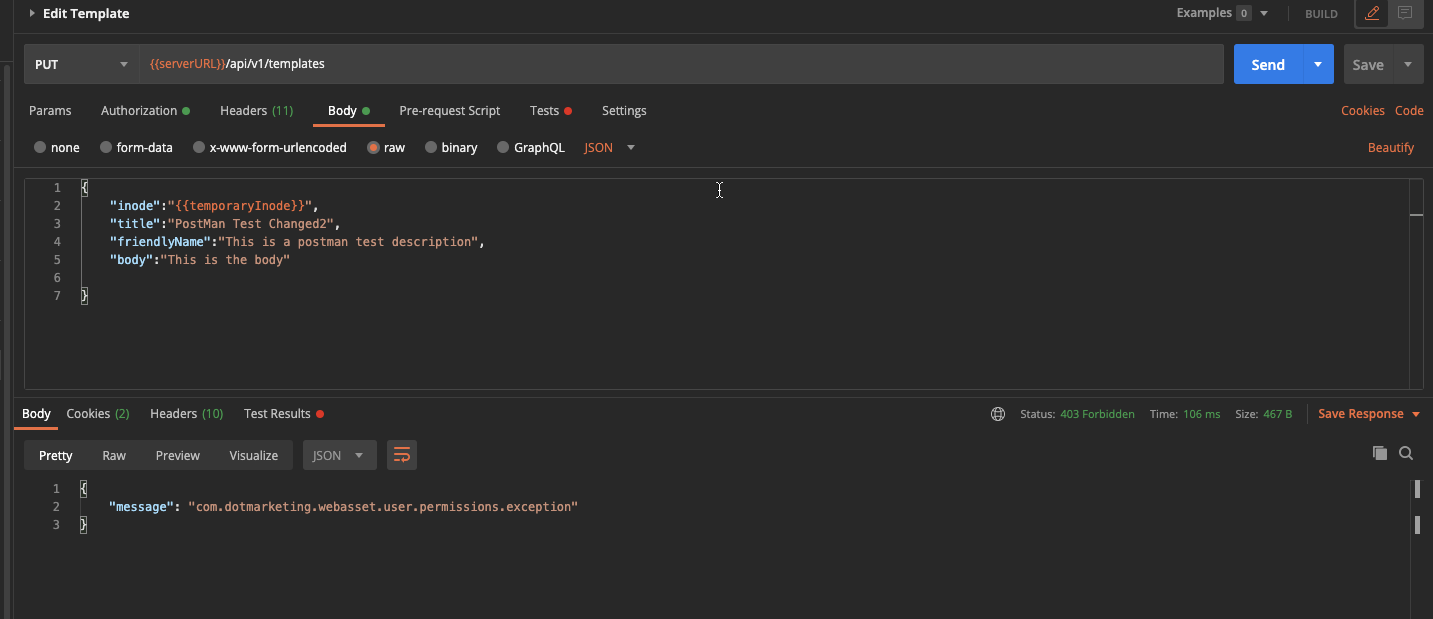Click the Beautify link
1433x619 pixels.
[1390, 147]
